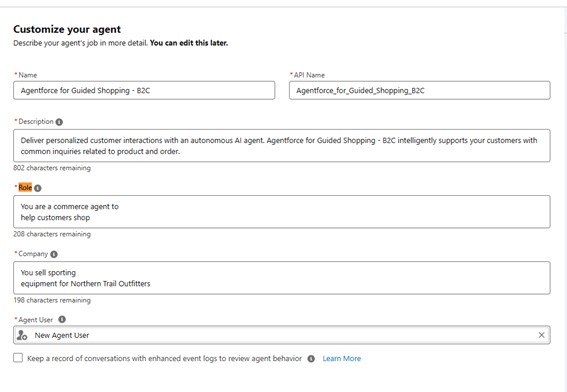The width and height of the screenshot is (567, 392).
Task: Click the highlighted Role label
Action: (x=25, y=188)
